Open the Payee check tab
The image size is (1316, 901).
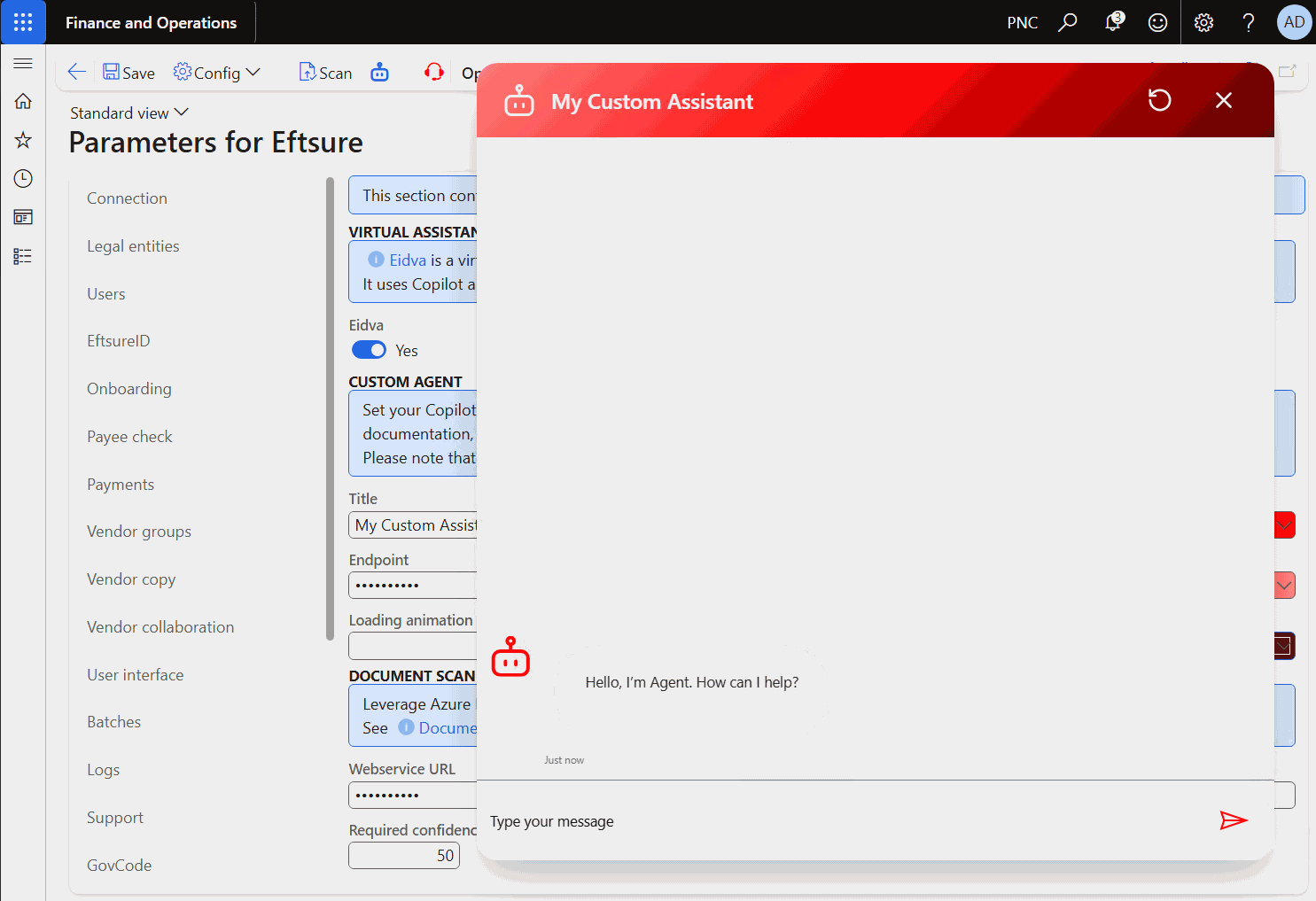(129, 437)
